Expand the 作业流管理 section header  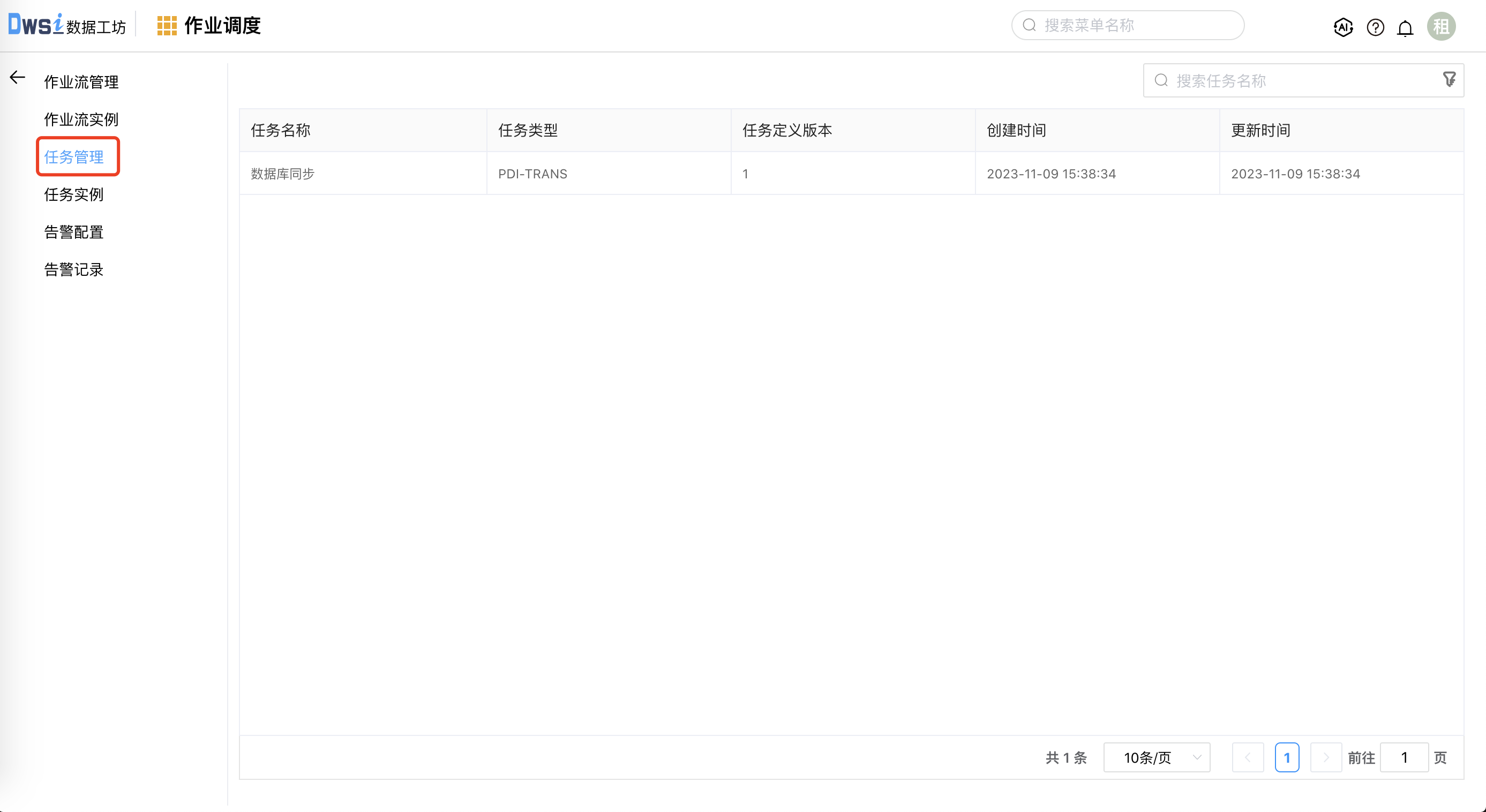(x=81, y=81)
